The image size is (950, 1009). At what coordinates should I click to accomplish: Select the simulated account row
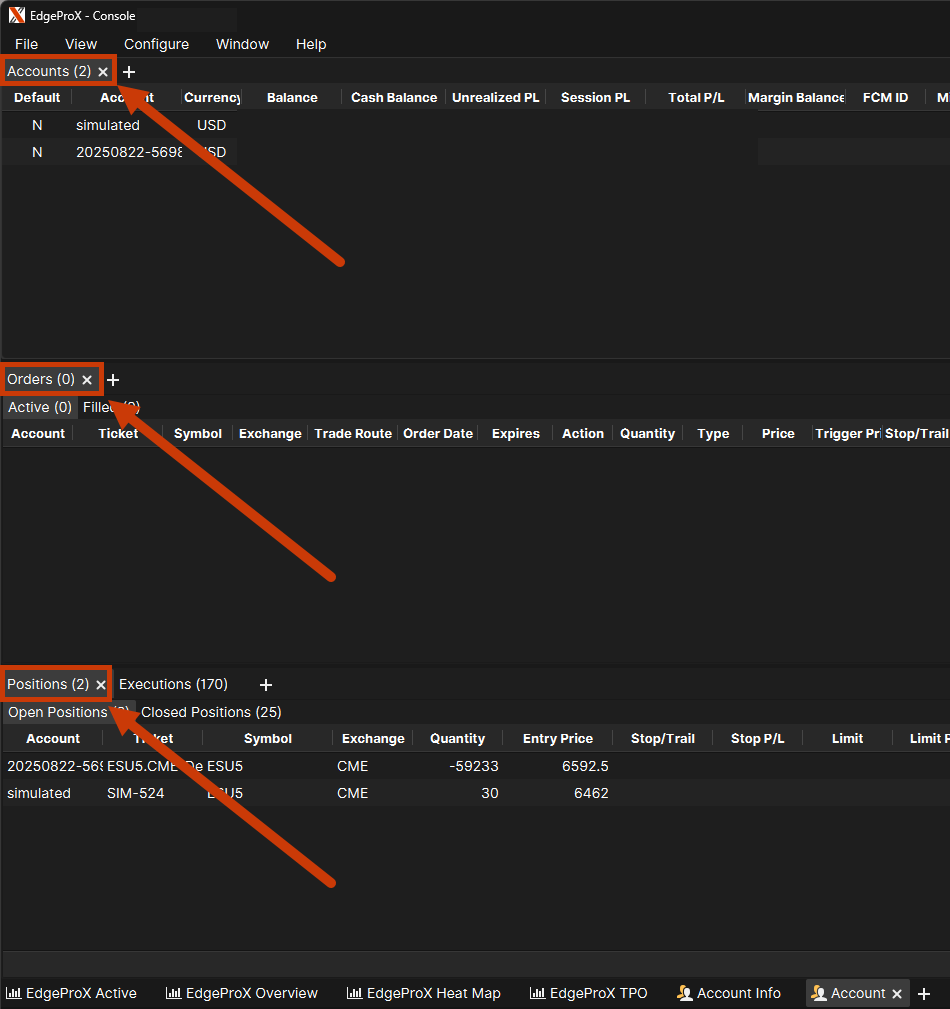[x=108, y=126]
